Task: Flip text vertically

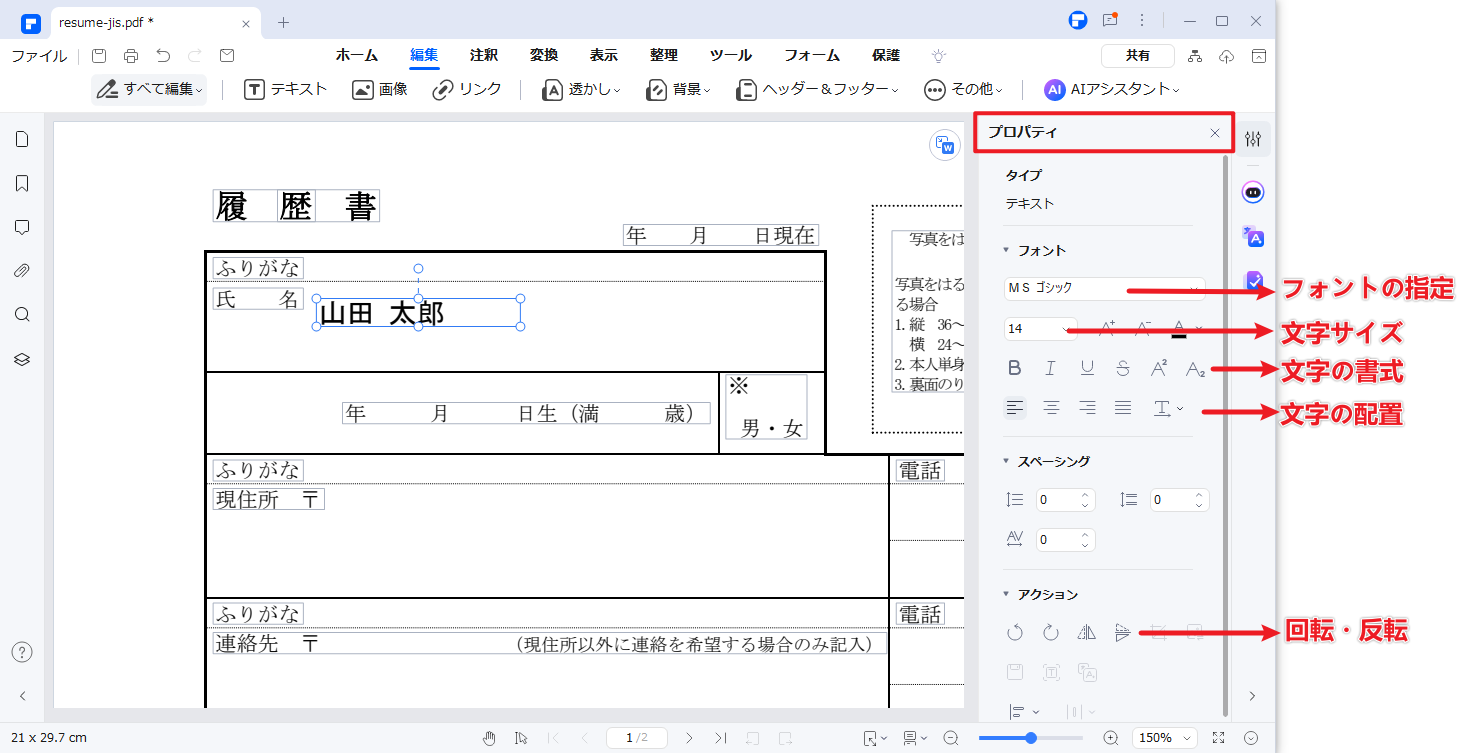Action: [x=1123, y=632]
